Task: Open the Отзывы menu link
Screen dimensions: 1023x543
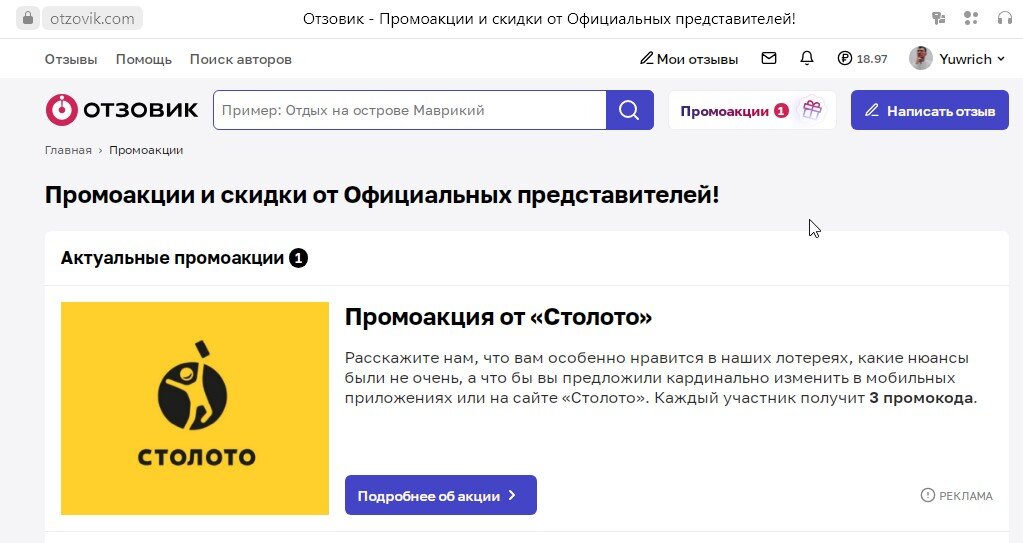Action: [70, 59]
